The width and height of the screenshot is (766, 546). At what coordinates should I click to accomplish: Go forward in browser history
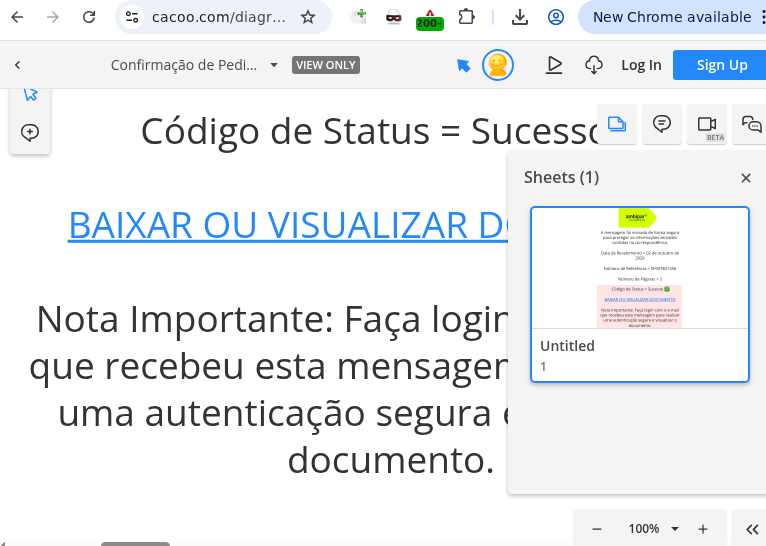click(53, 18)
